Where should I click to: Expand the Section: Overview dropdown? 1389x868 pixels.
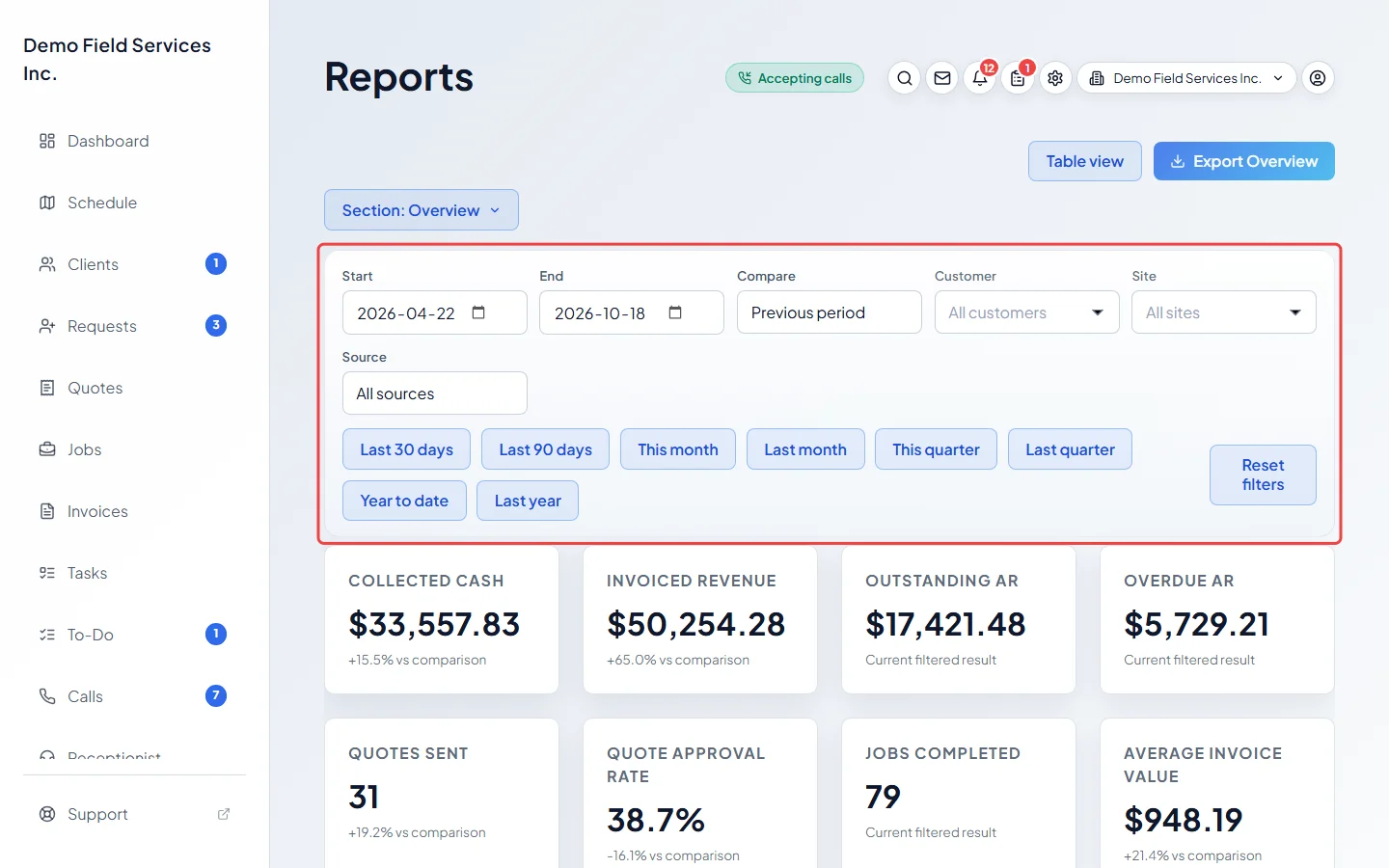click(422, 210)
